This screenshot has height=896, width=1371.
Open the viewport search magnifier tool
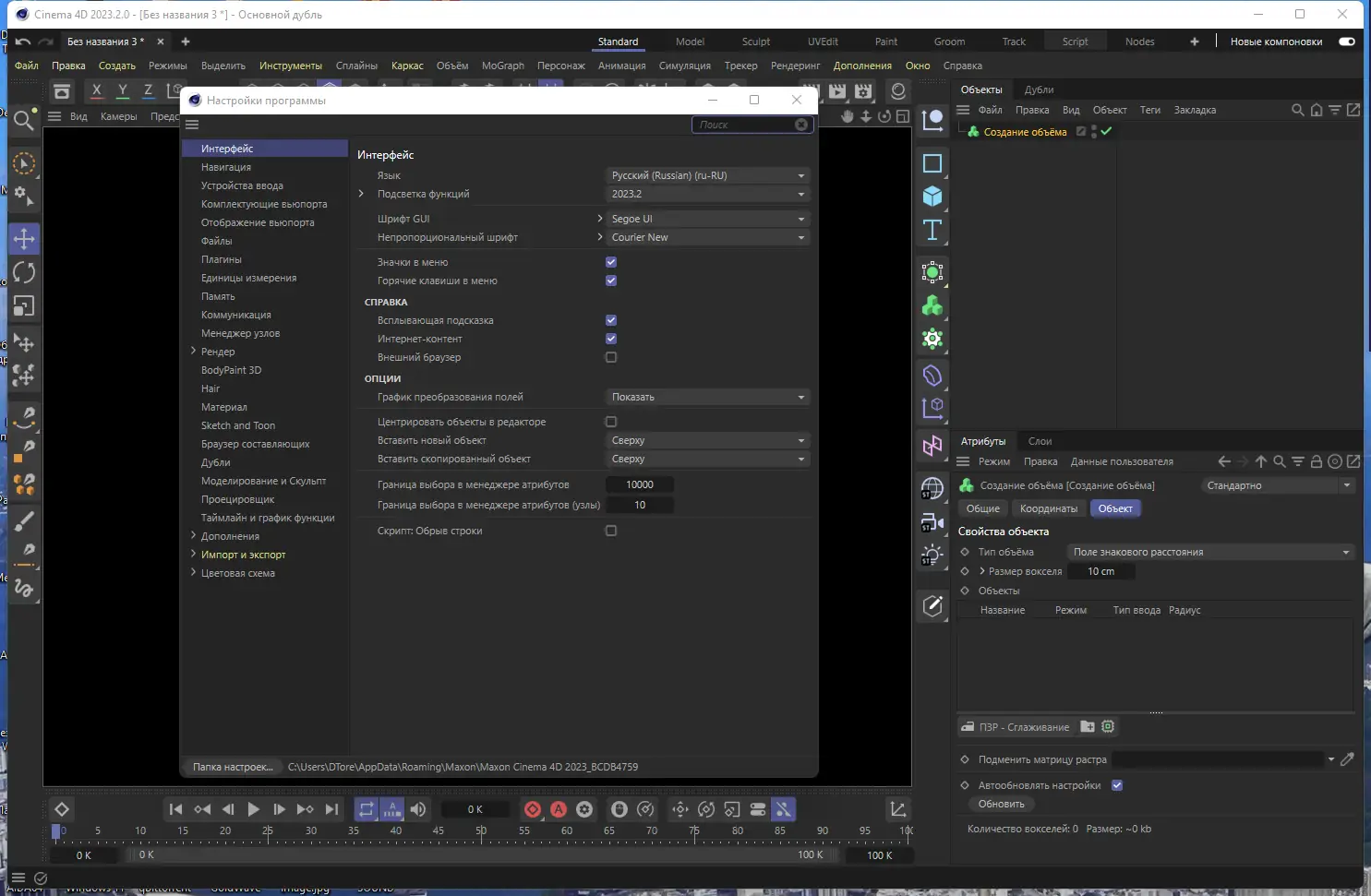point(24,119)
